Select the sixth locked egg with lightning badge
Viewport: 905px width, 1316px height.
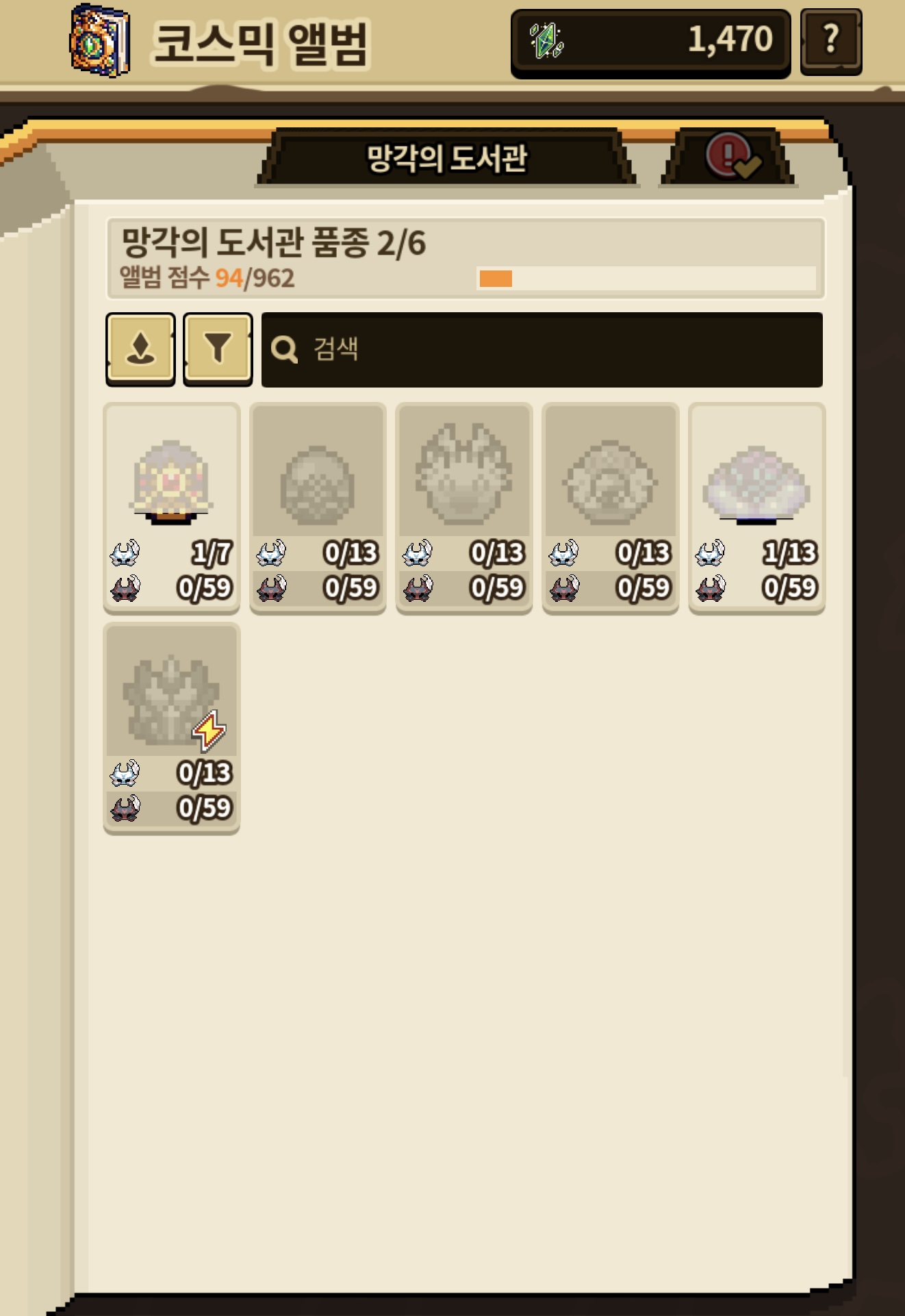pyautogui.click(x=172, y=729)
